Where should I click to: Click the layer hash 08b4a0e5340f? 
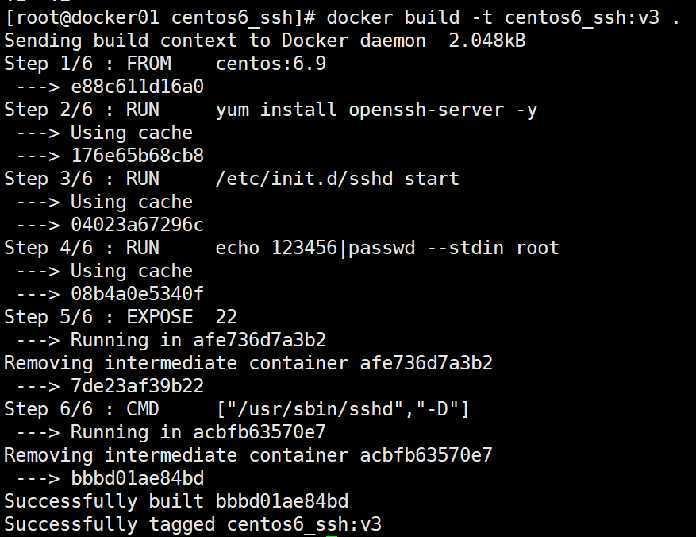tap(137, 293)
